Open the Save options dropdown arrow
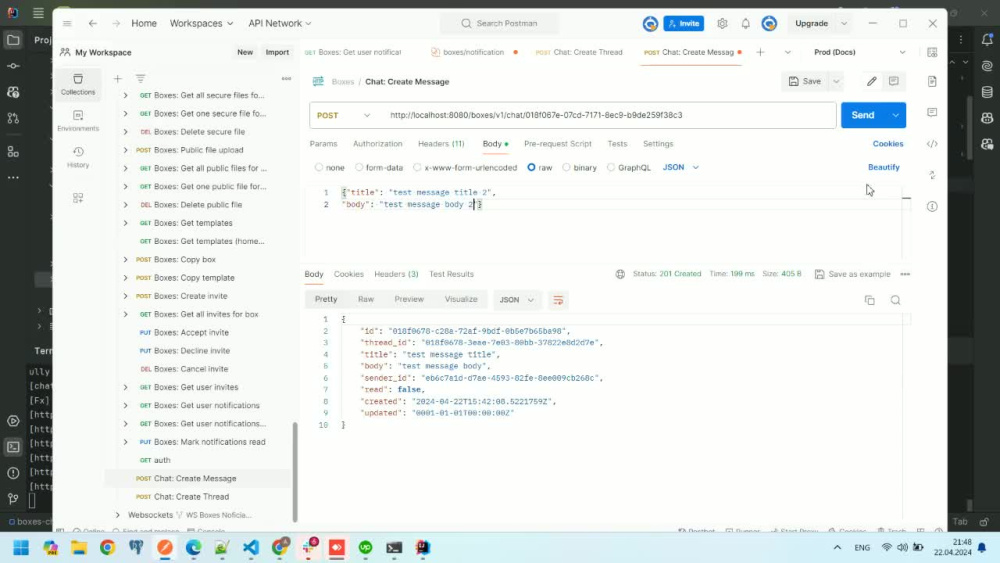 (836, 81)
